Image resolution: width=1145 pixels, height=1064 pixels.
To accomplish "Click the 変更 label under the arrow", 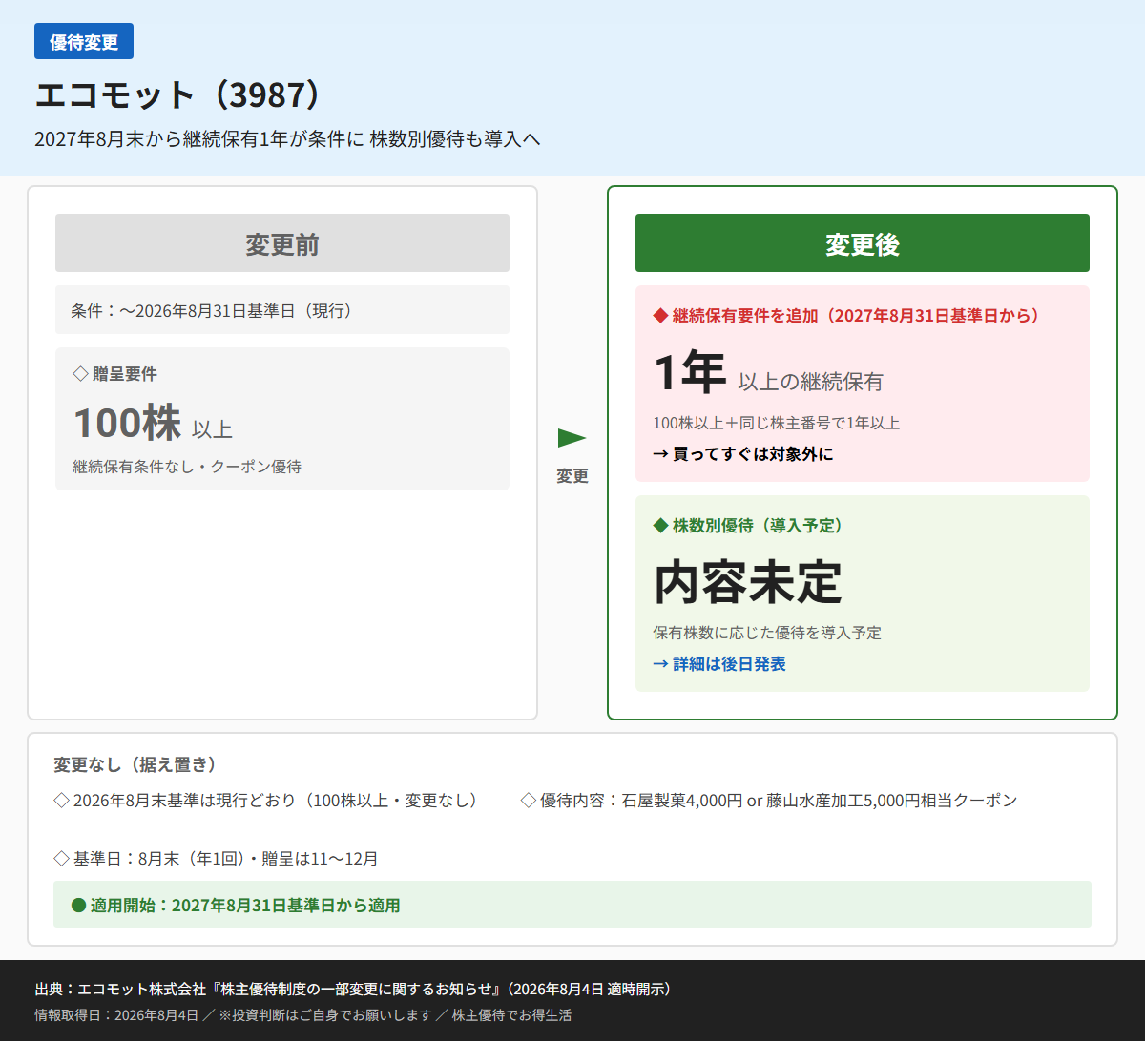I will [x=572, y=476].
